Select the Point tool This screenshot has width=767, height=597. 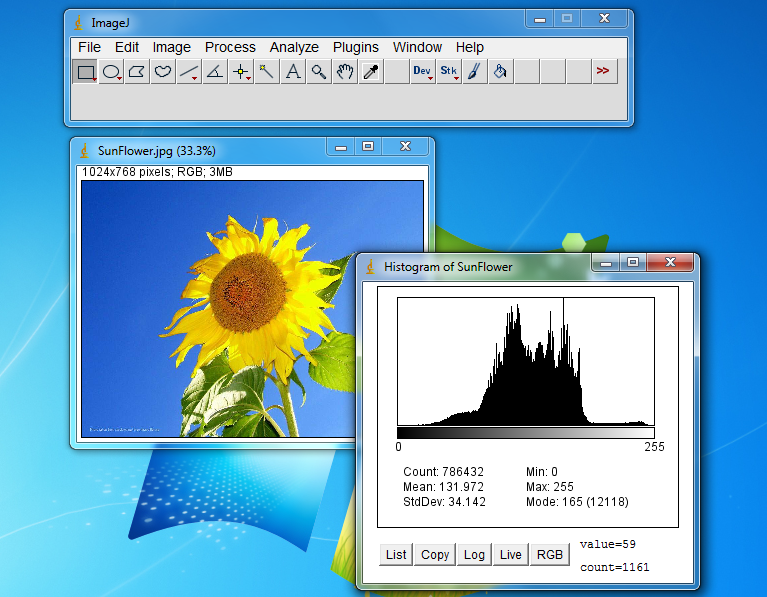[x=241, y=72]
